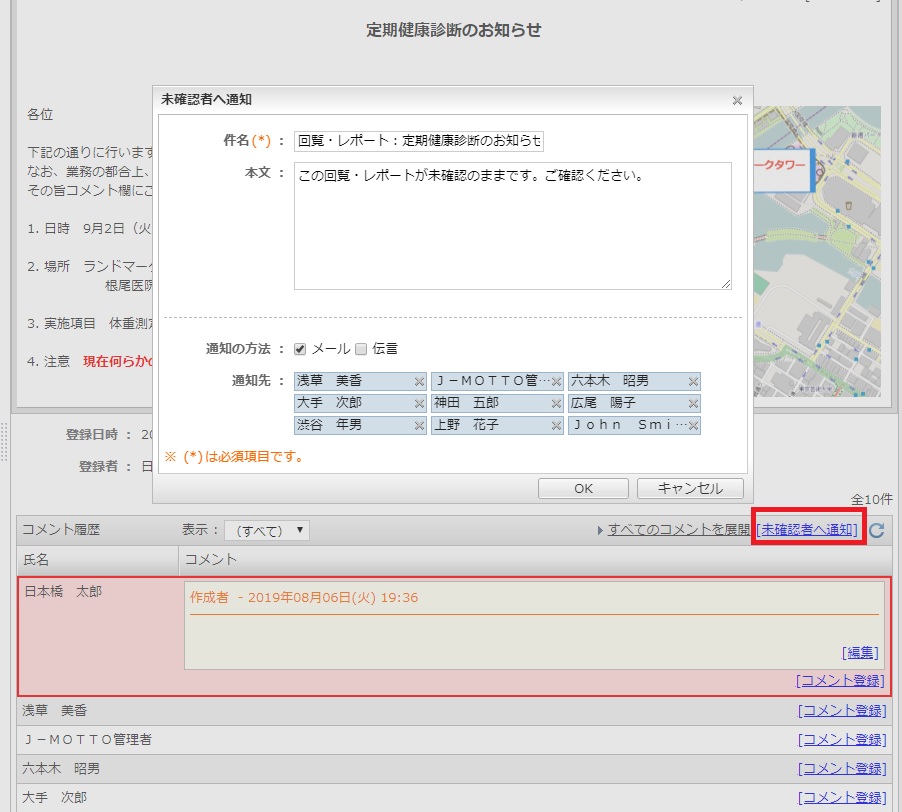This screenshot has width=902, height=812.
Task: Open the 表示 (すべて) dropdown
Action: pos(267,530)
